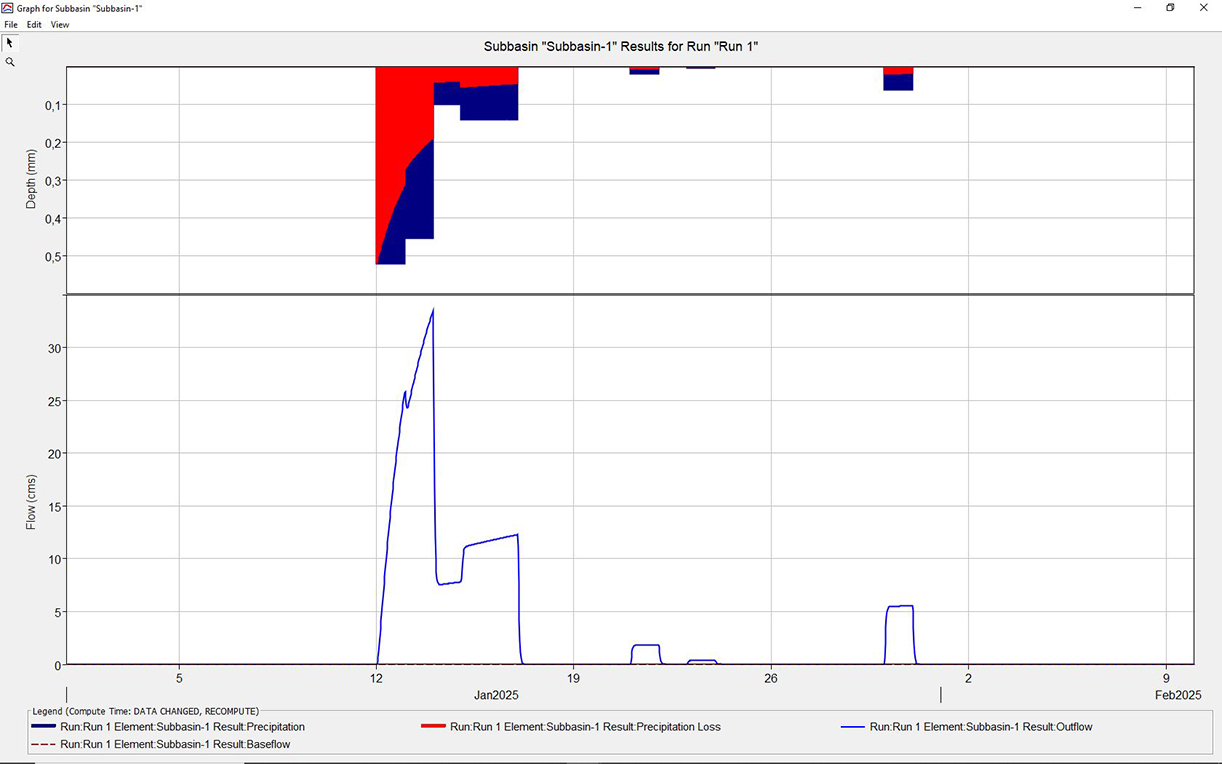Image resolution: width=1222 pixels, height=764 pixels.
Task: Close the Subbasin-1 graph window
Action: pos(1204,8)
